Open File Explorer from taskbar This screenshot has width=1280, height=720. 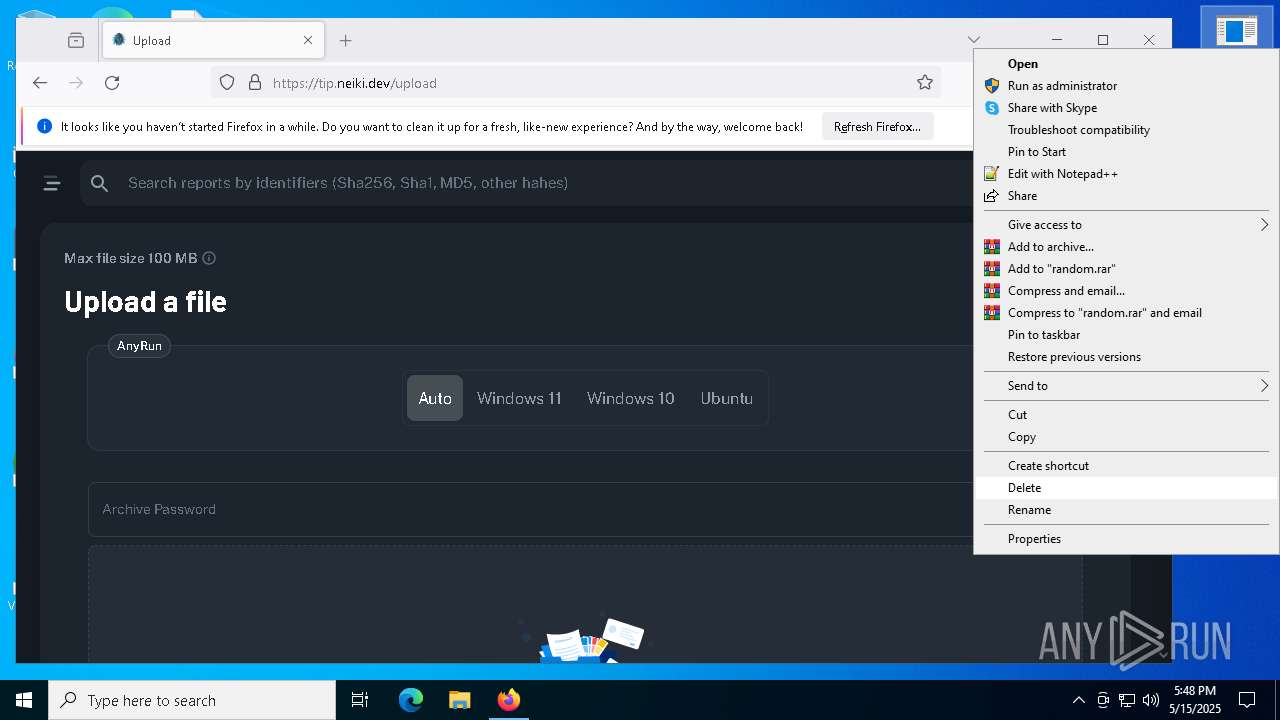coord(459,700)
